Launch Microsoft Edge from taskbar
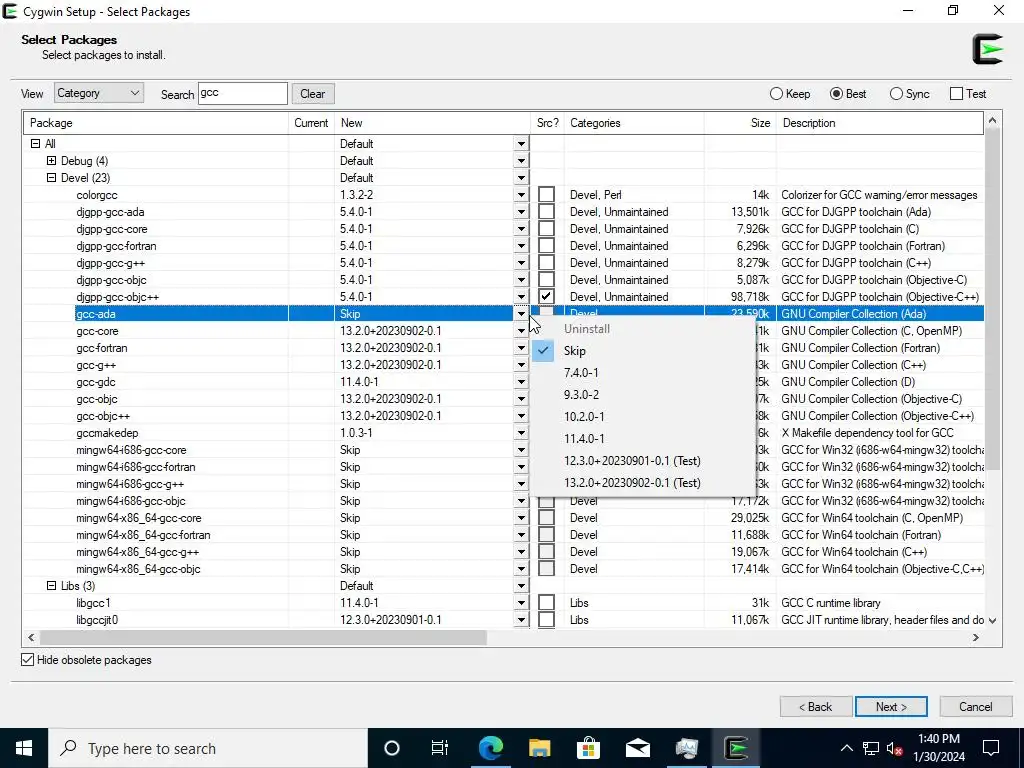 point(490,748)
